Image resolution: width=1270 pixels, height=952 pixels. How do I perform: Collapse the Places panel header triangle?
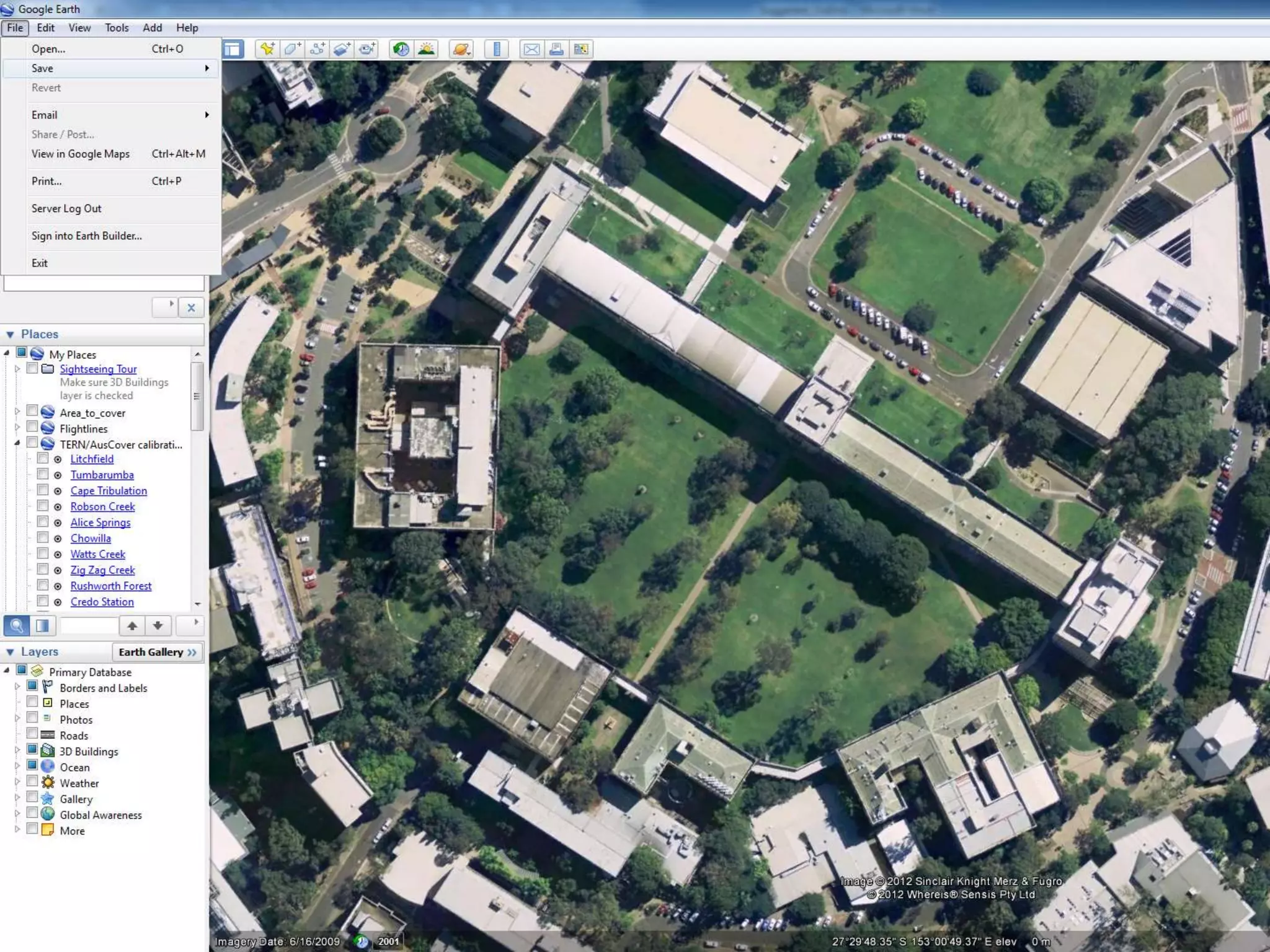[10, 335]
